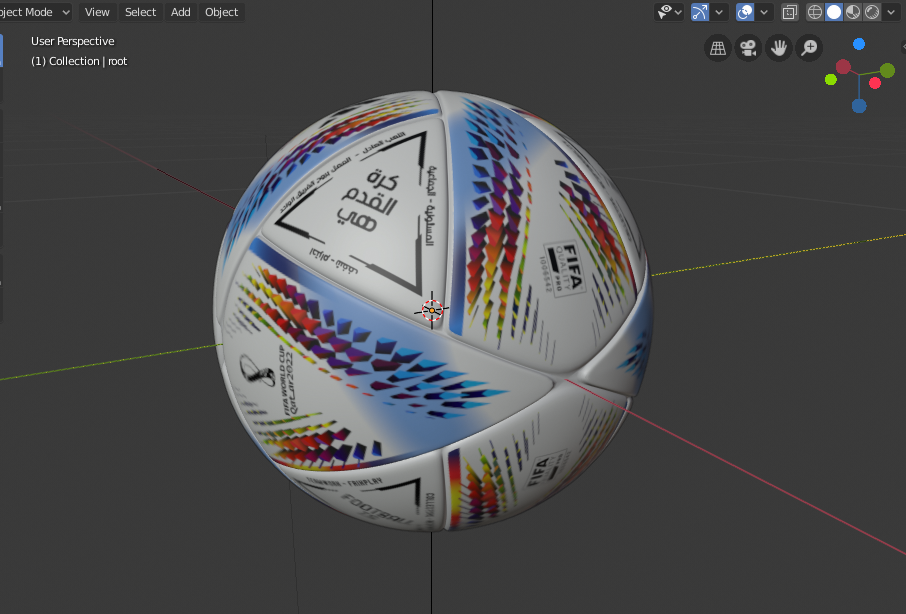Image resolution: width=906 pixels, height=614 pixels.
Task: Click the blue Z axis on navigation gizmo
Action: pos(859,43)
